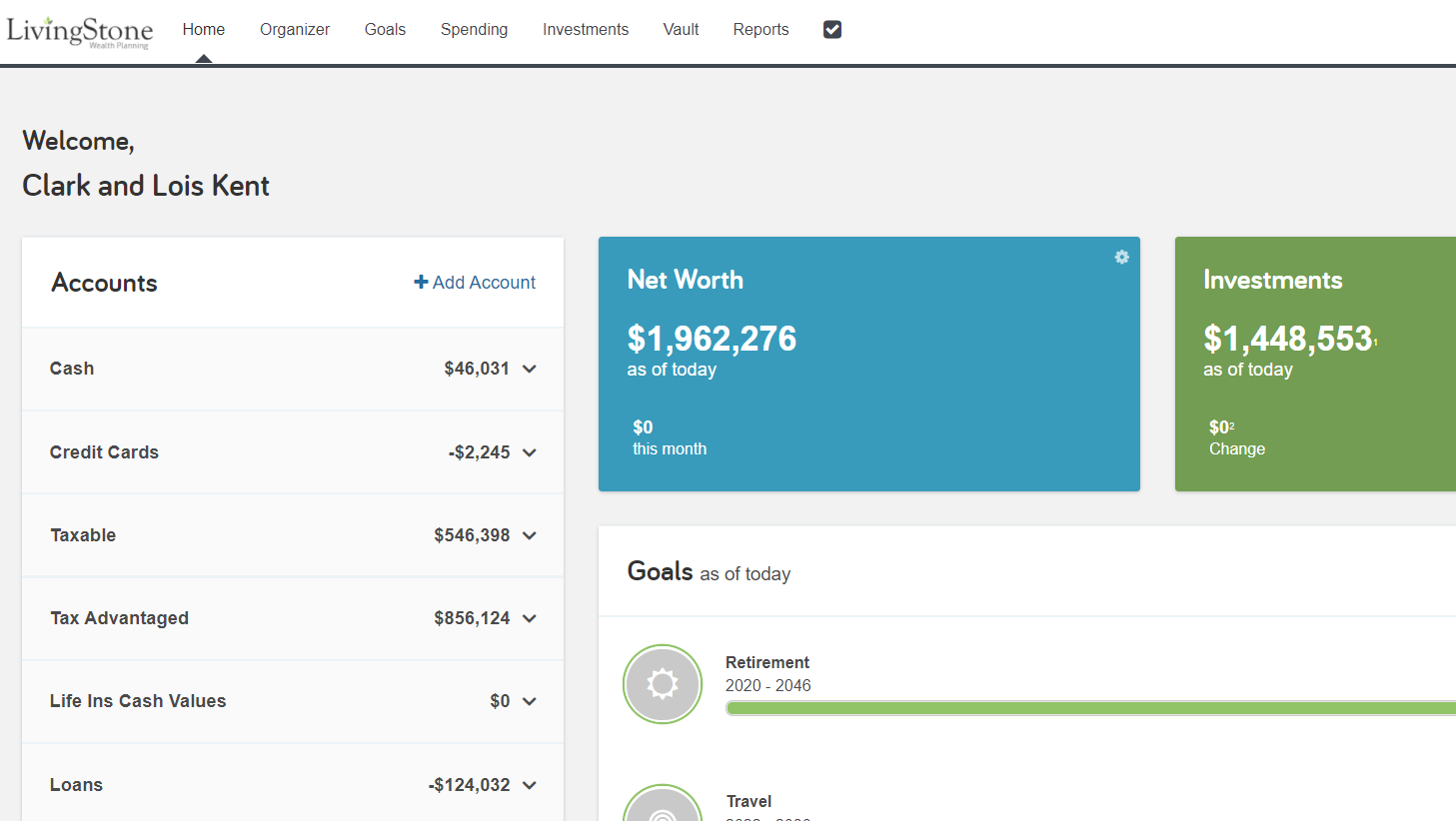Navigate to the Spending tab
1456x821 pixels.
[x=474, y=29]
